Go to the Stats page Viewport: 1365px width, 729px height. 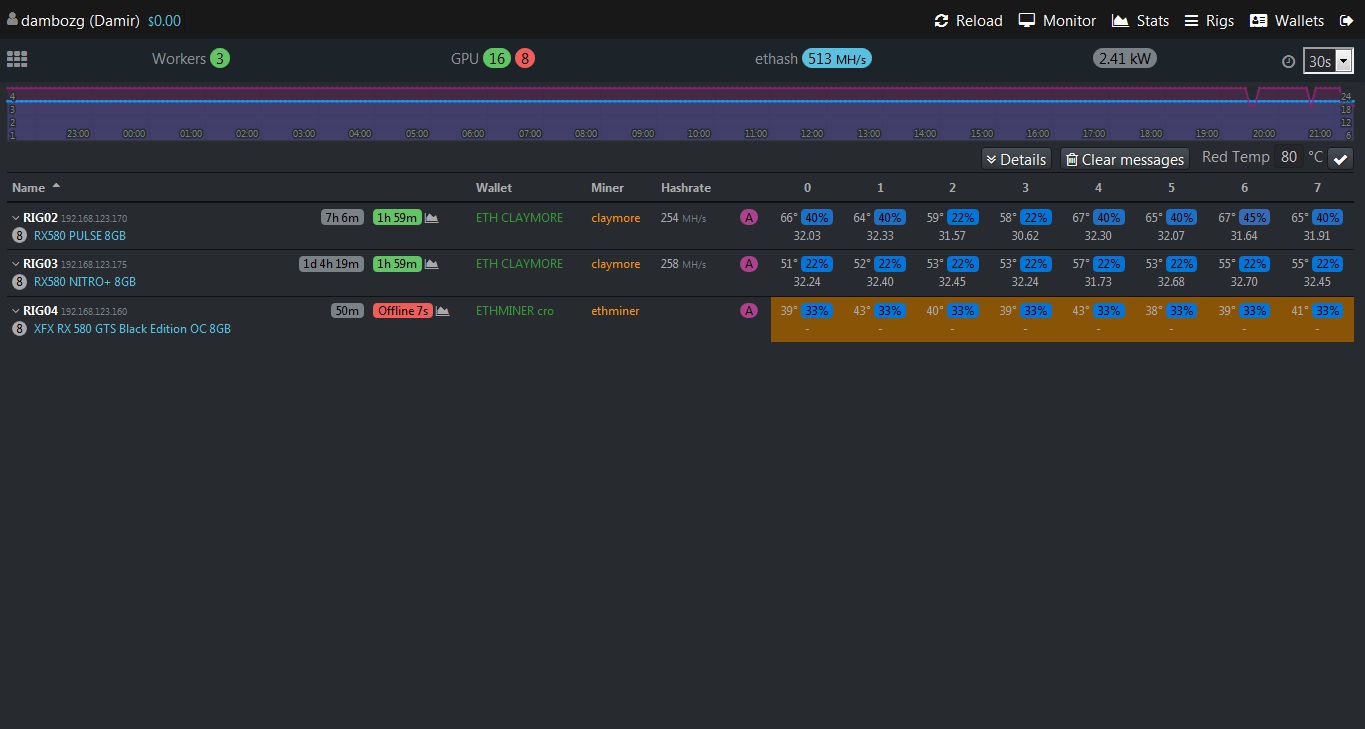point(1140,21)
